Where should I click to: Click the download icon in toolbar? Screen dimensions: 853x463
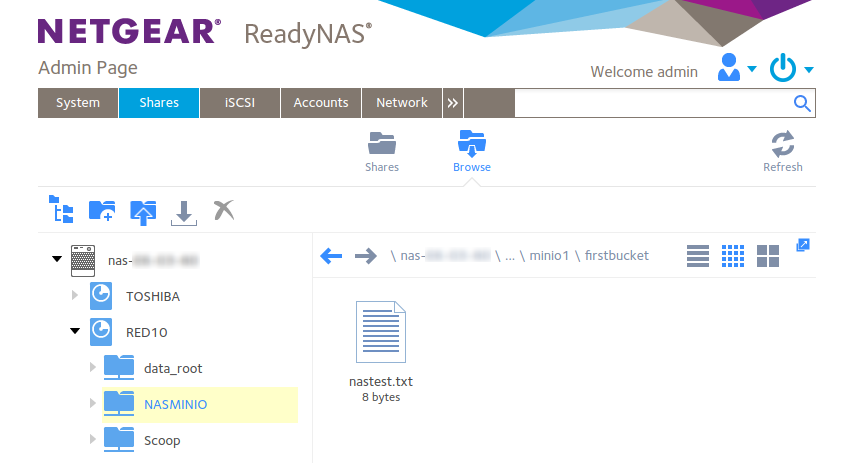[183, 211]
